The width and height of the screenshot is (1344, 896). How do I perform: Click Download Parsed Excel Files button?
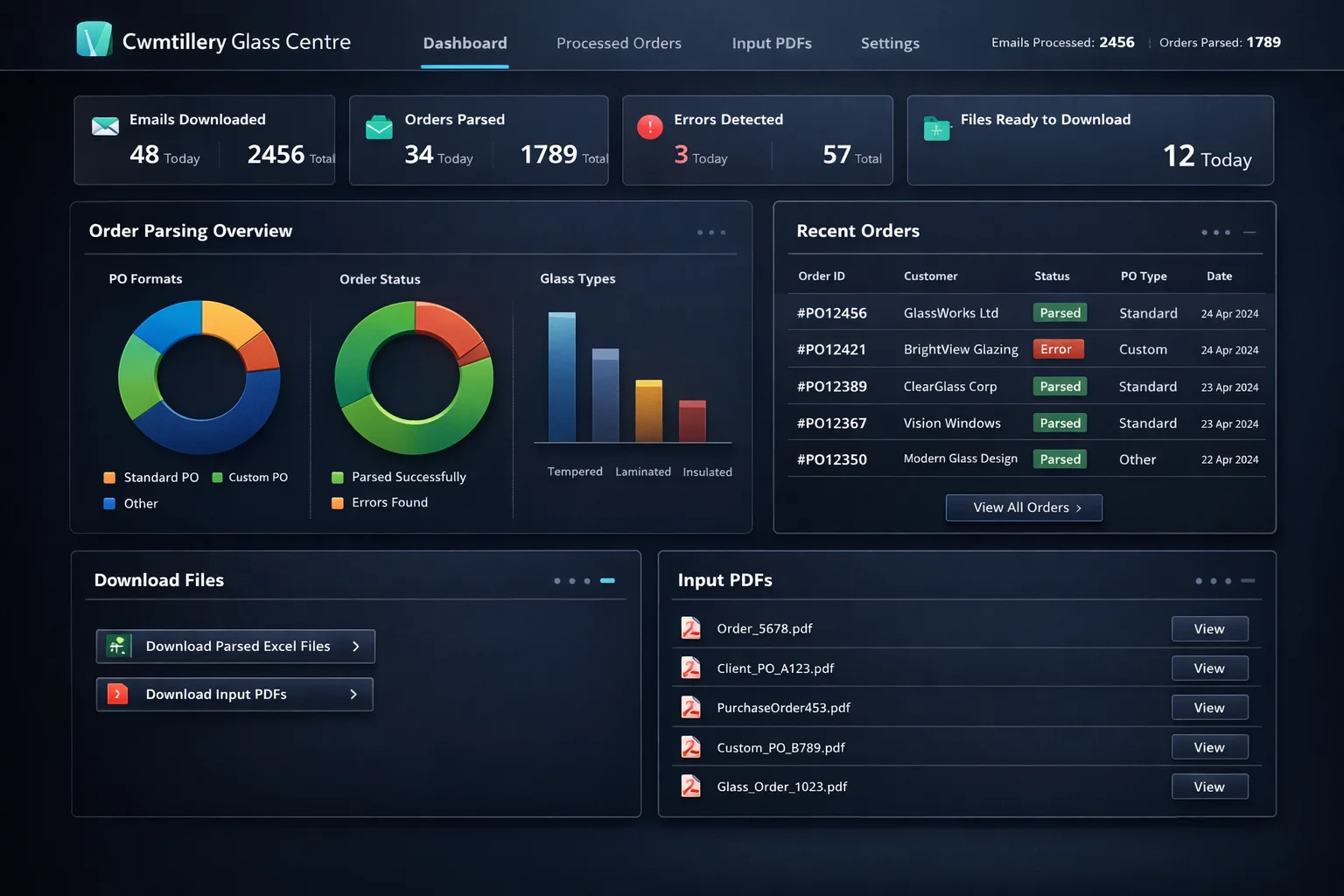tap(234, 646)
